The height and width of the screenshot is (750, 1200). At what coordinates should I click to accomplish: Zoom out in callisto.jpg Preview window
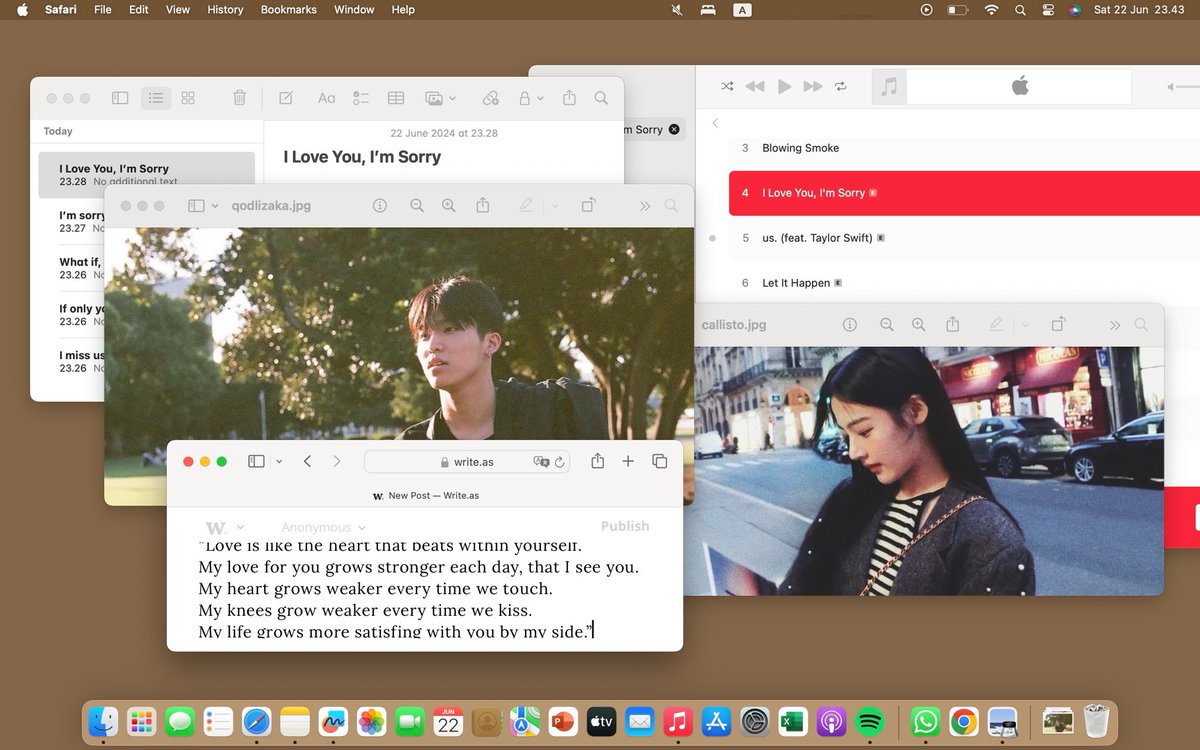point(887,325)
